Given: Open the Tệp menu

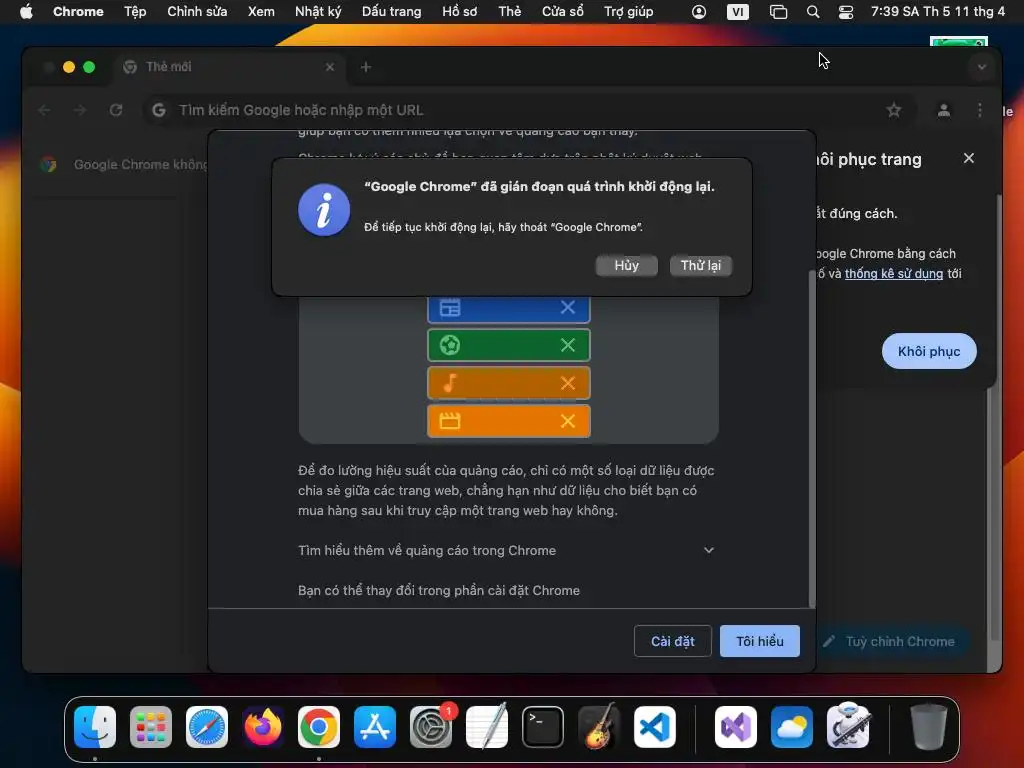Looking at the screenshot, I should coord(135,12).
